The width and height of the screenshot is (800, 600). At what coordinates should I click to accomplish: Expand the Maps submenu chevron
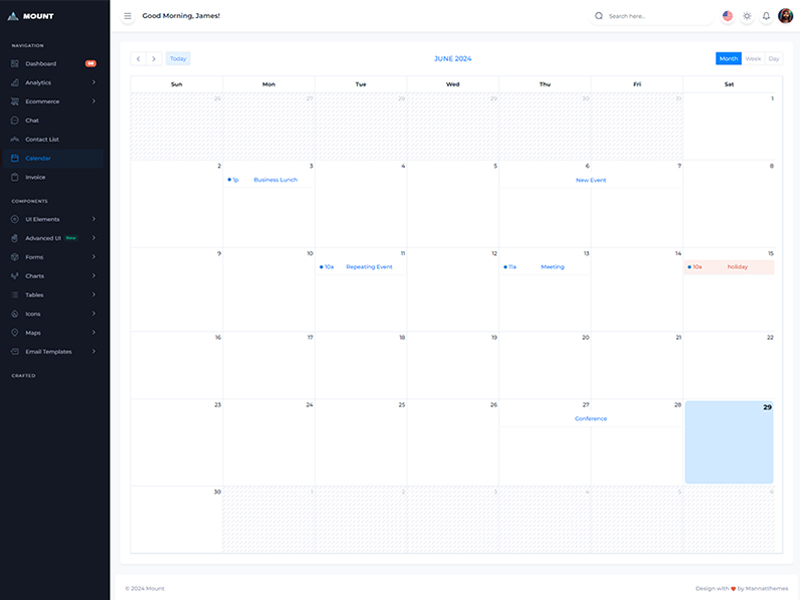coord(94,332)
